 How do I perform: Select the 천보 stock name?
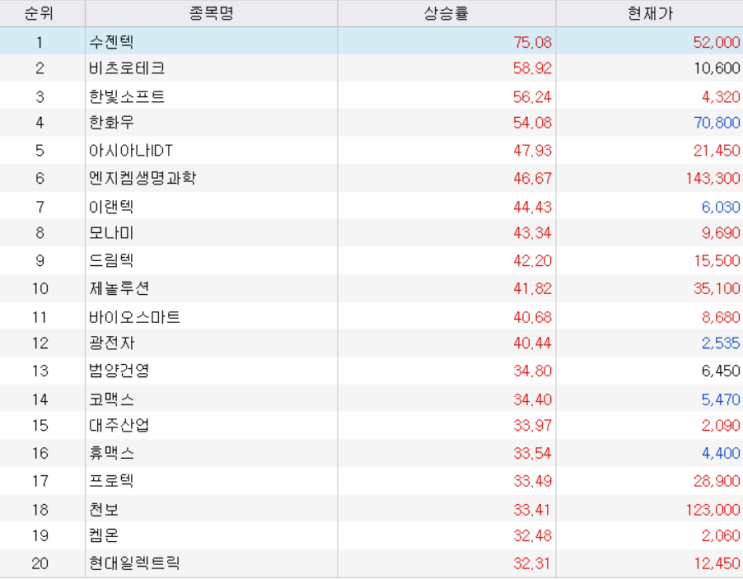[104, 509]
